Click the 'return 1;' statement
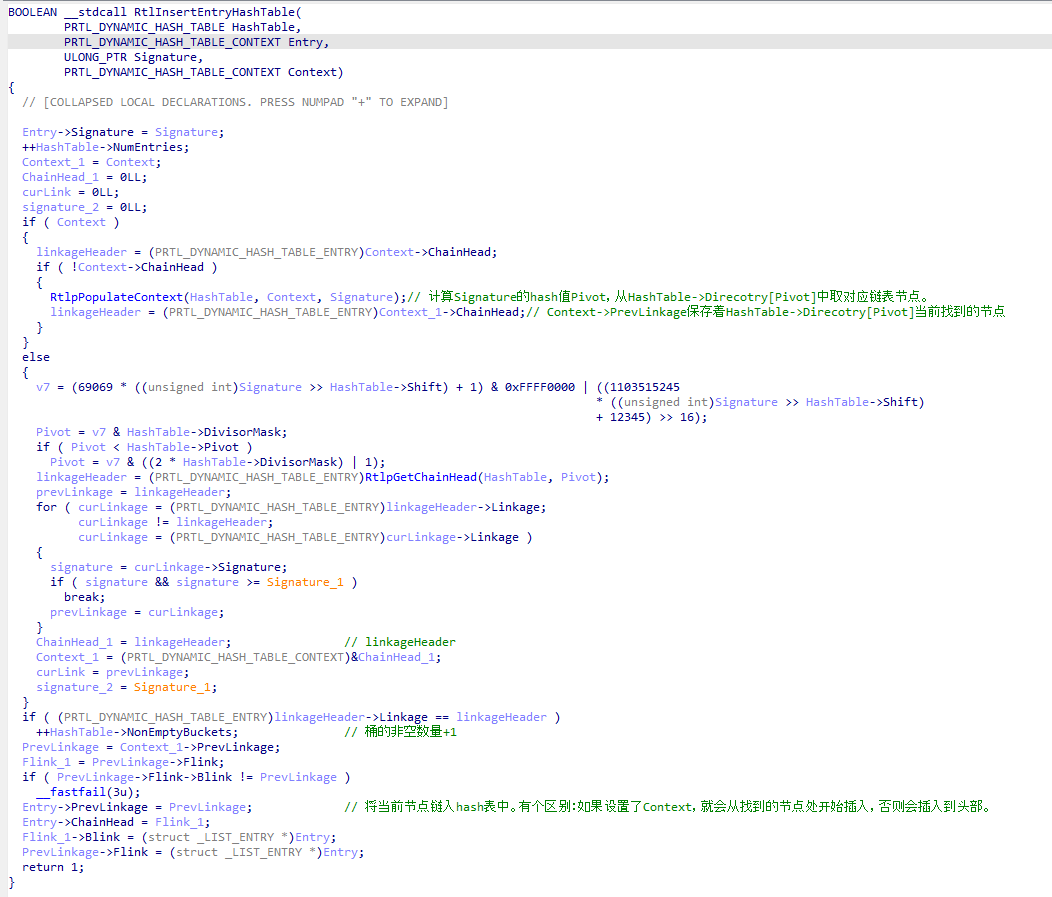Viewport: 1052px width, 897px height. [53, 867]
